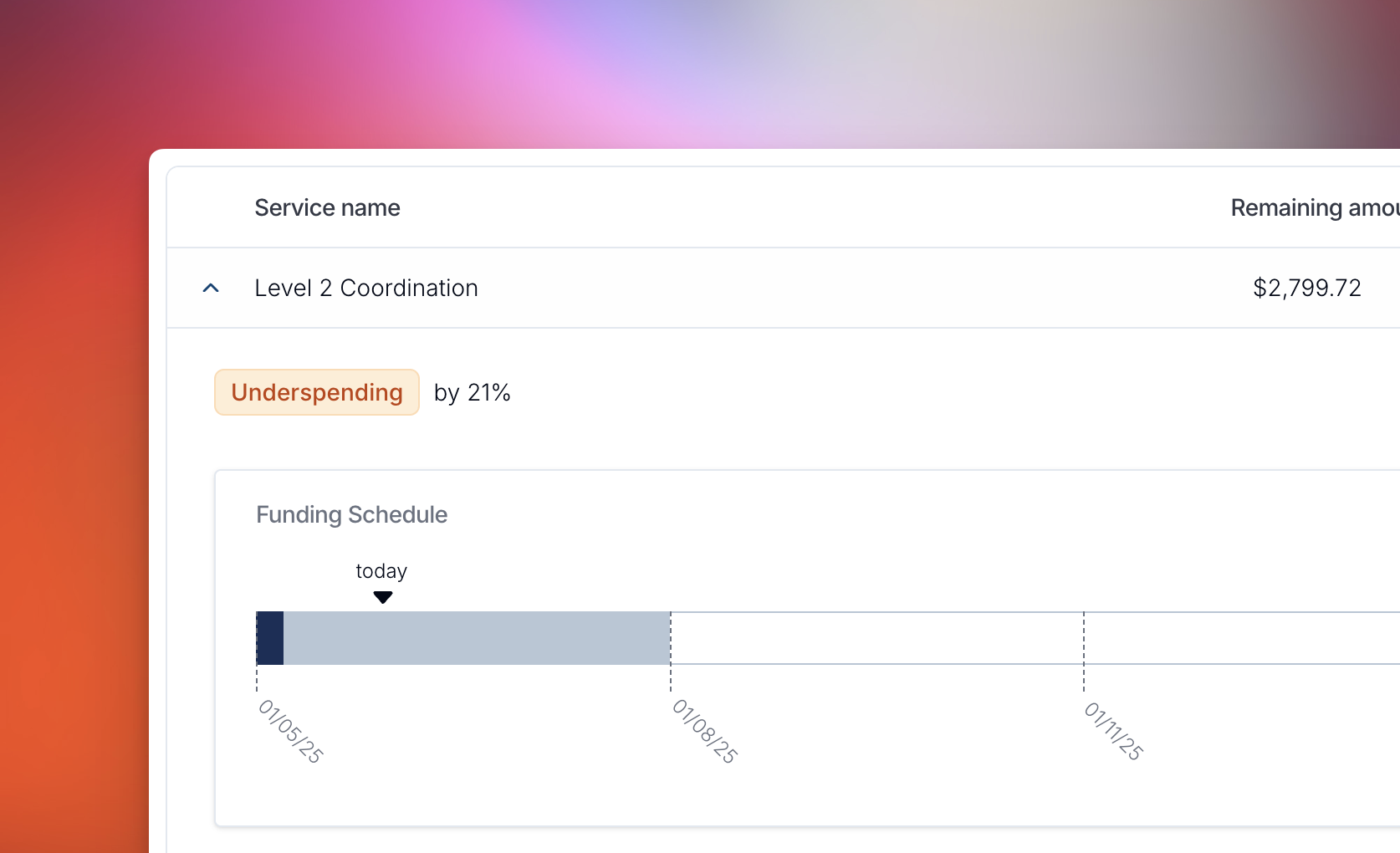Click the dashed line at 01/08/25
1400x853 pixels.
(671, 677)
